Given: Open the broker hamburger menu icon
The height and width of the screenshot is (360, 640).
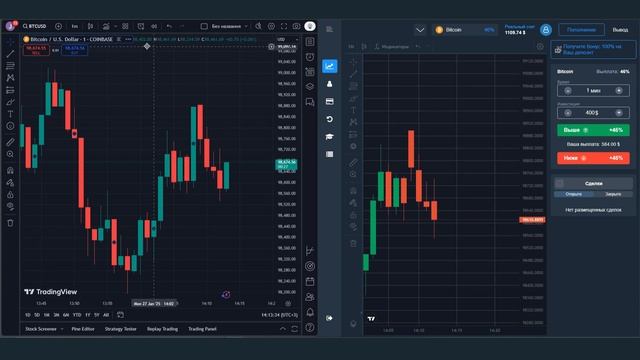Looking at the screenshot, I should click(x=329, y=29).
